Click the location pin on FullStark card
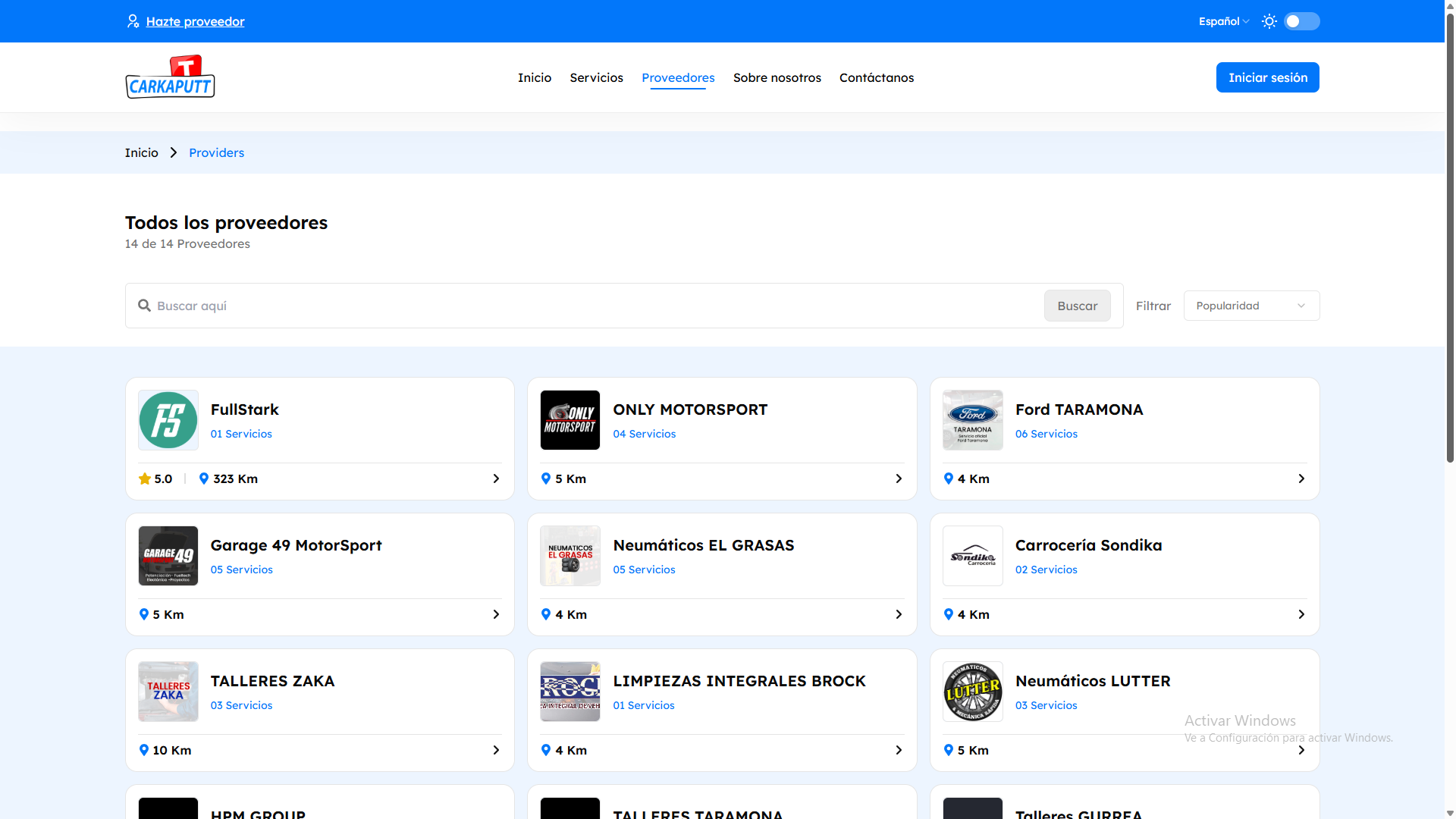 [x=204, y=479]
